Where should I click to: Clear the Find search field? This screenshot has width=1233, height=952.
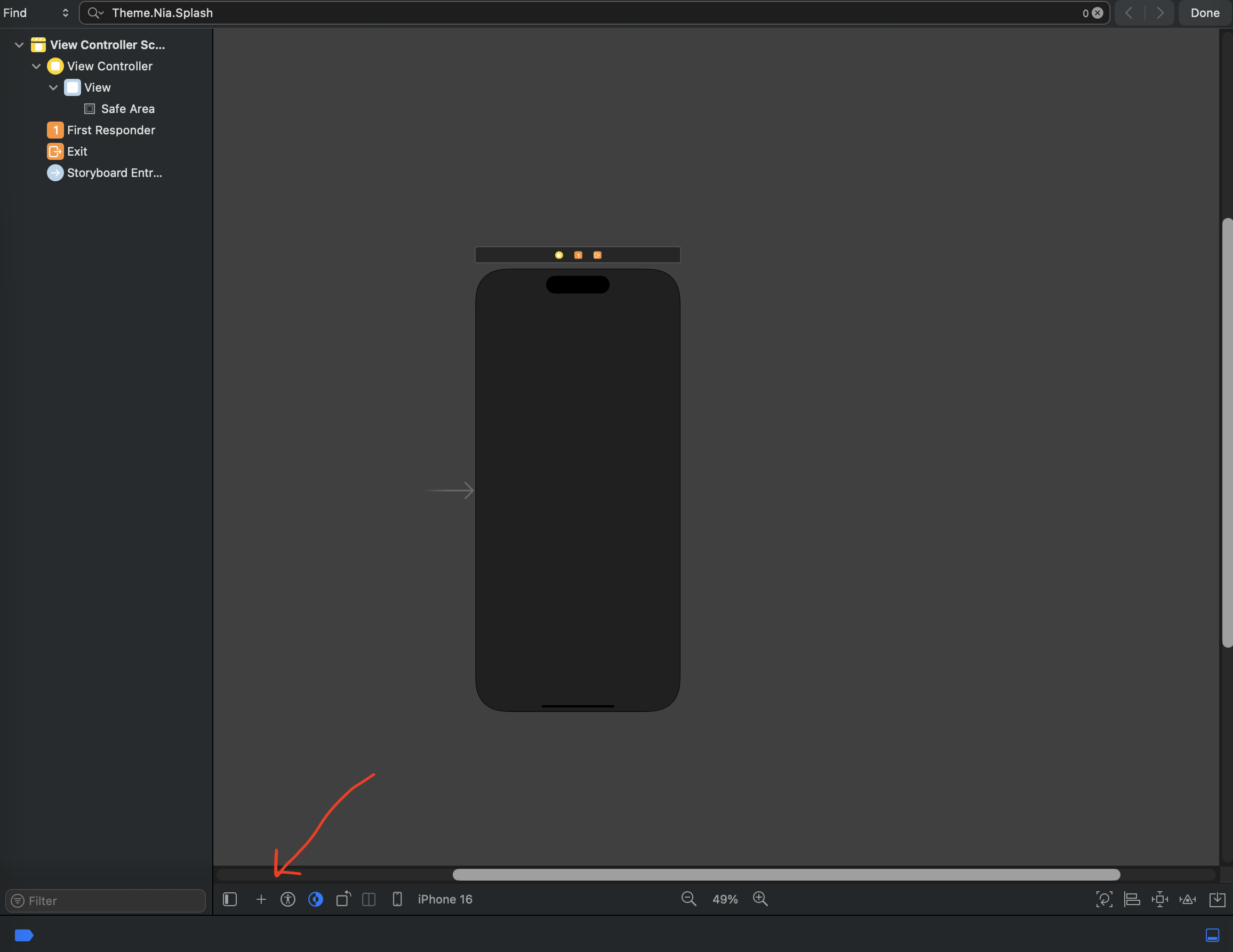point(1098,13)
